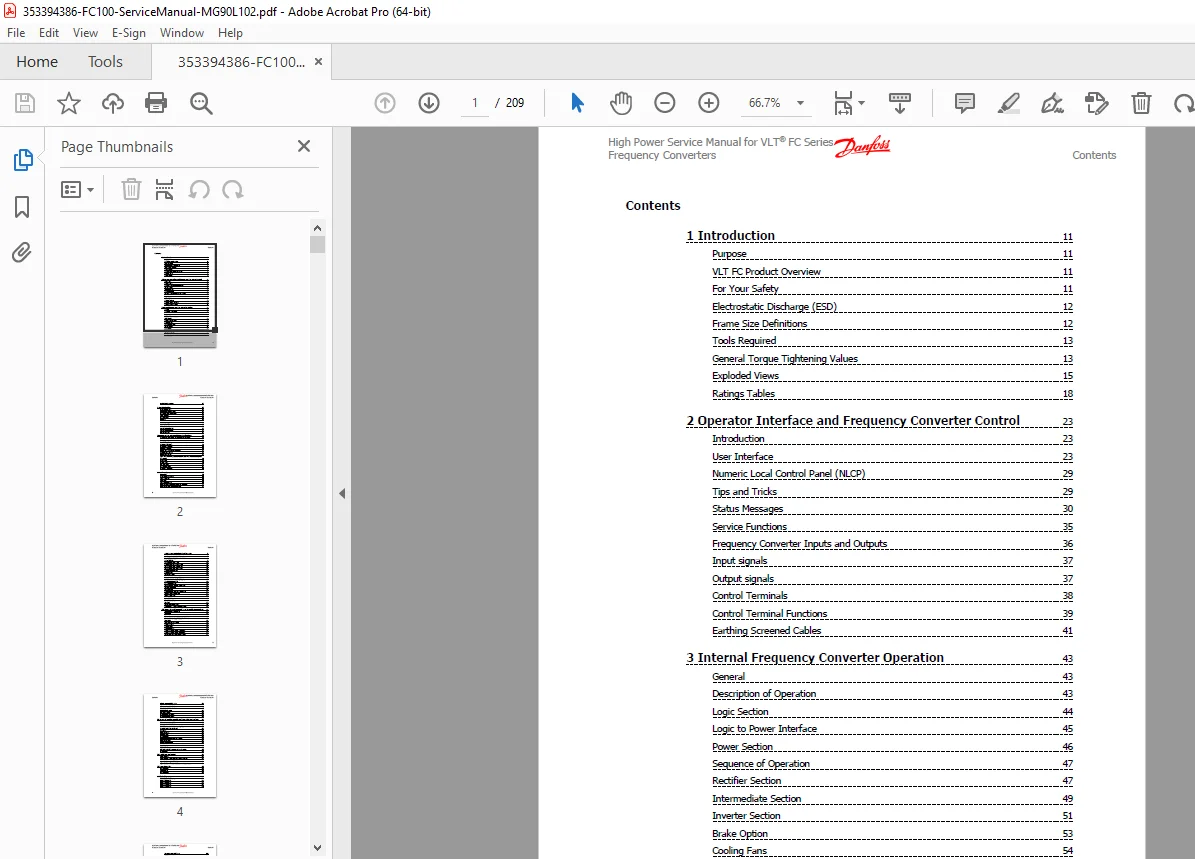This screenshot has height=859, width=1195.
Task: Select the Highlight text pen tool
Action: pyautogui.click(x=1008, y=103)
